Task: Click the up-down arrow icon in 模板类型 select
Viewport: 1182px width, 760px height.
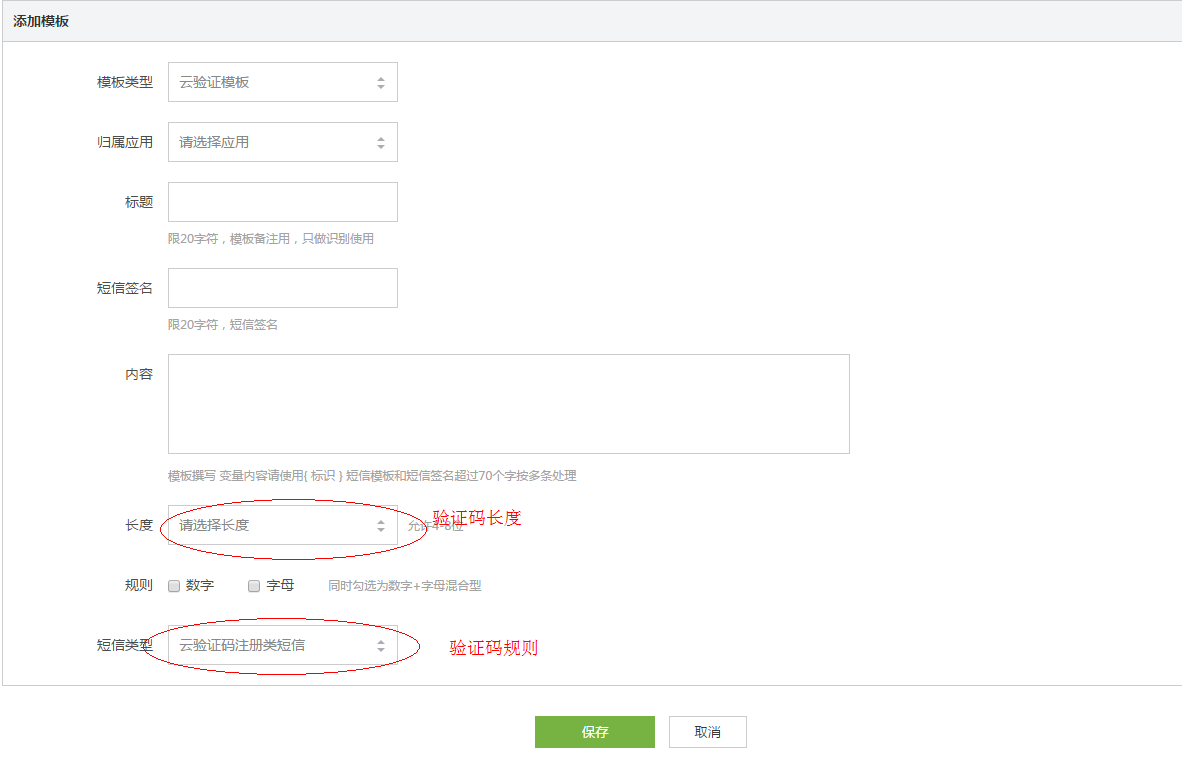Action: (x=380, y=83)
